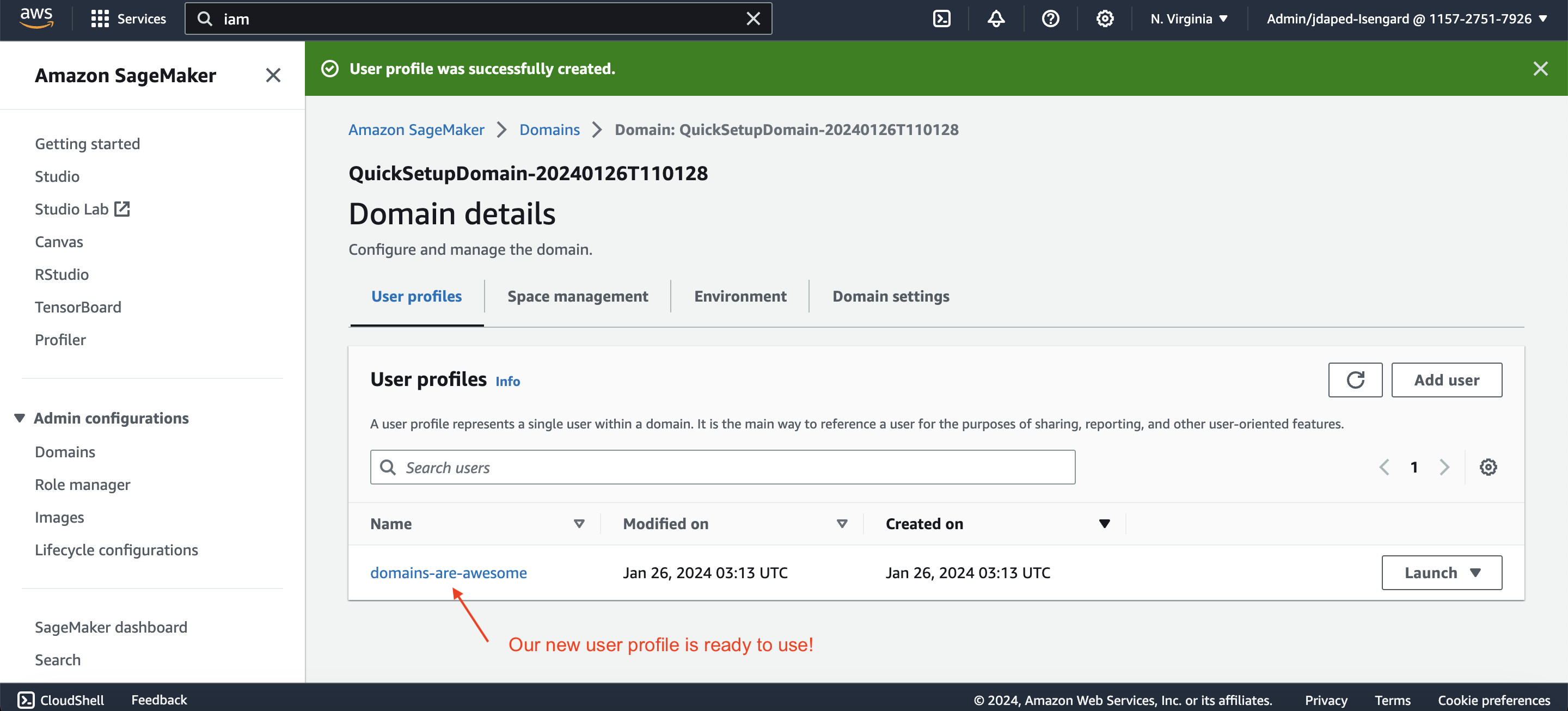Sort table by Name column arrow
Viewport: 1568px width, 711px height.
[578, 524]
